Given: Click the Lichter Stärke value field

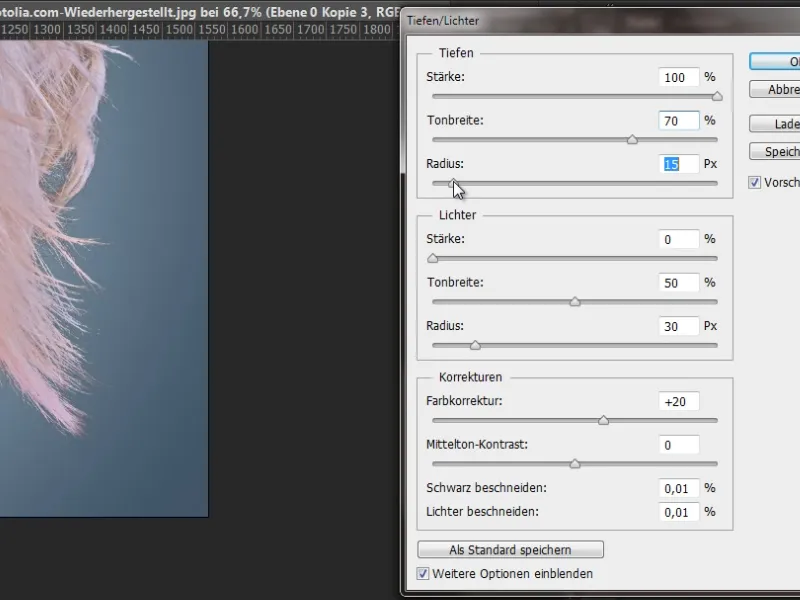Looking at the screenshot, I should coord(679,239).
